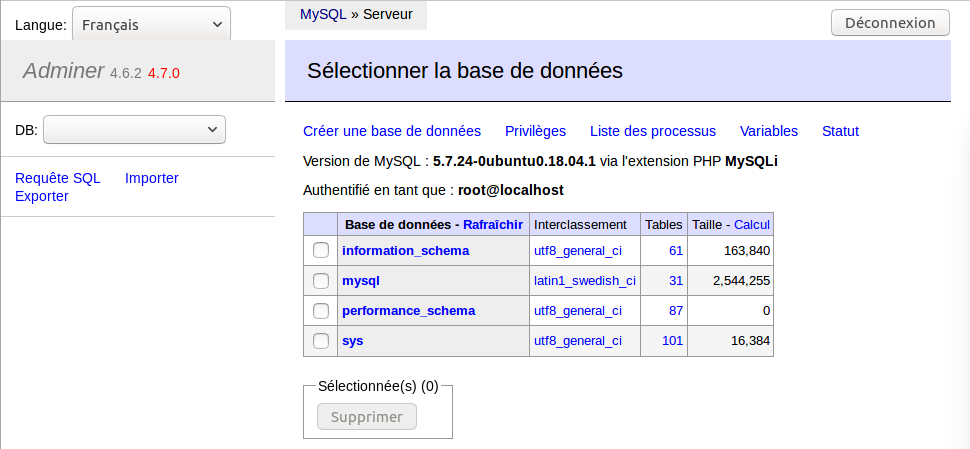Open Requête SQL in sidebar
This screenshot has width=970, height=449.
(58, 178)
